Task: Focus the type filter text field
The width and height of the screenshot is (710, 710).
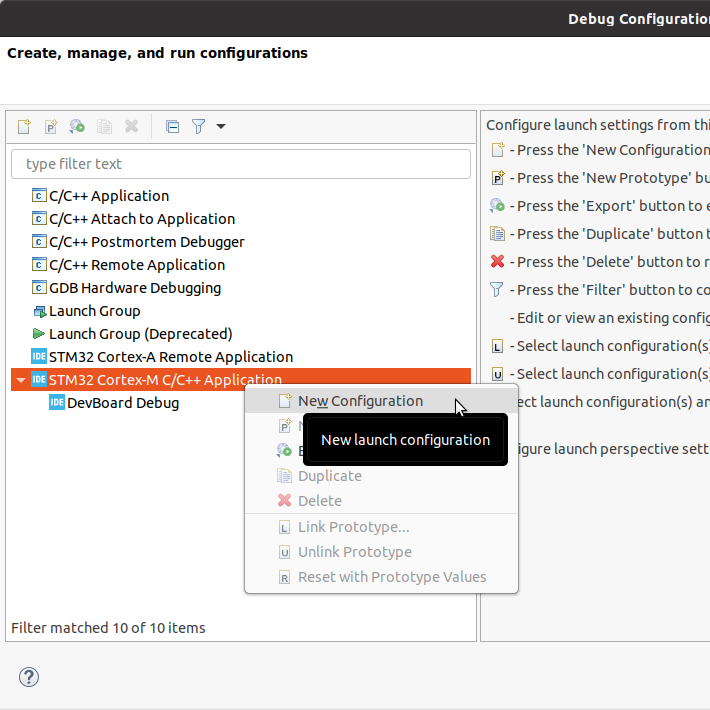Action: coord(240,164)
